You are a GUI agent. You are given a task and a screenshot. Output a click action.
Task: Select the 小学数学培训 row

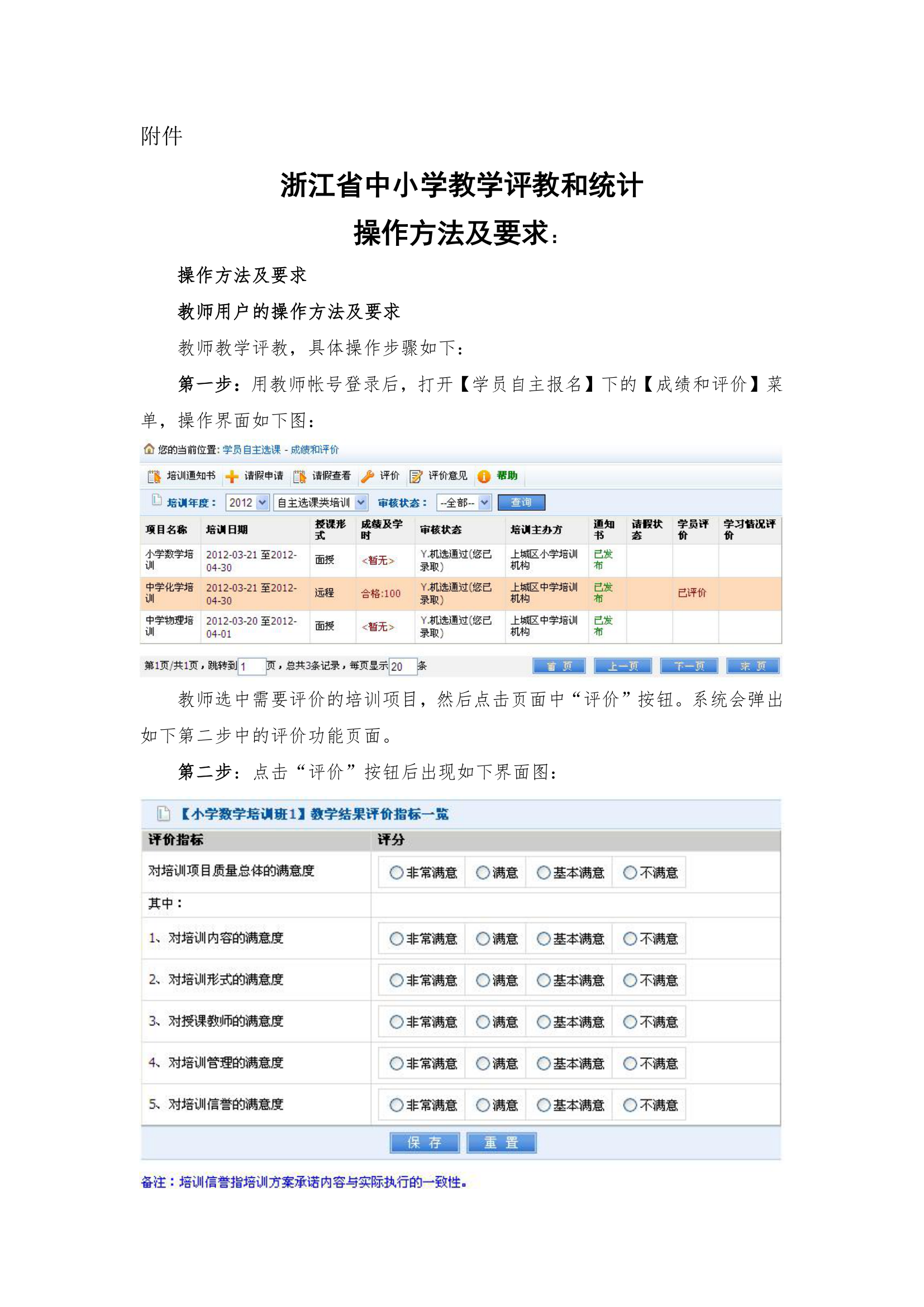(x=461, y=560)
